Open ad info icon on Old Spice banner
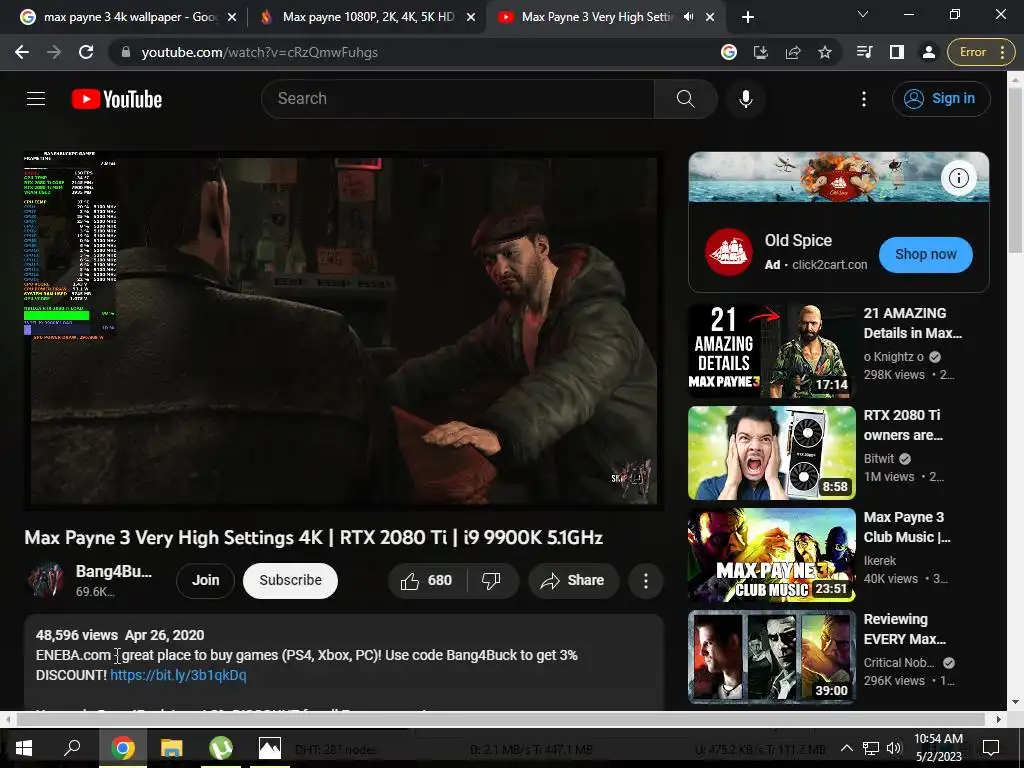This screenshot has width=1024, height=768. coord(958,178)
